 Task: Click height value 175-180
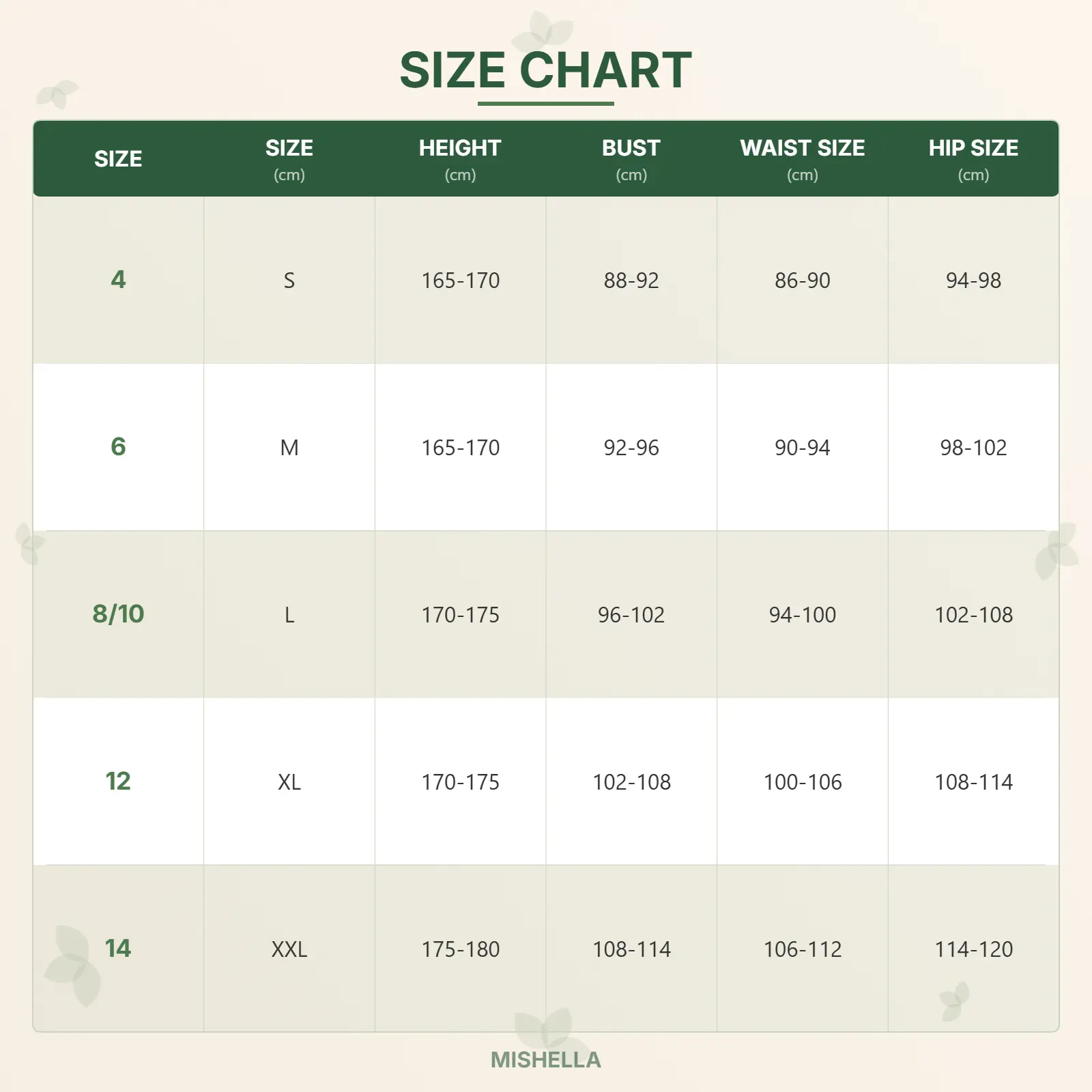460,949
